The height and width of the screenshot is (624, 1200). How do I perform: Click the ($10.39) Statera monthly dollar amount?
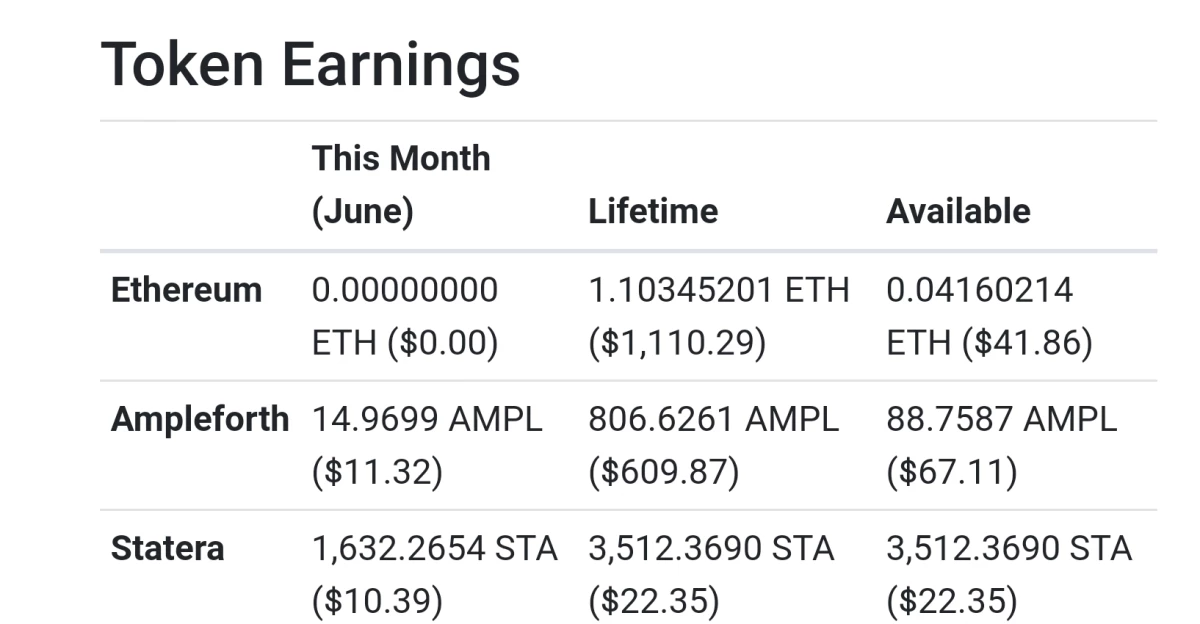377,600
